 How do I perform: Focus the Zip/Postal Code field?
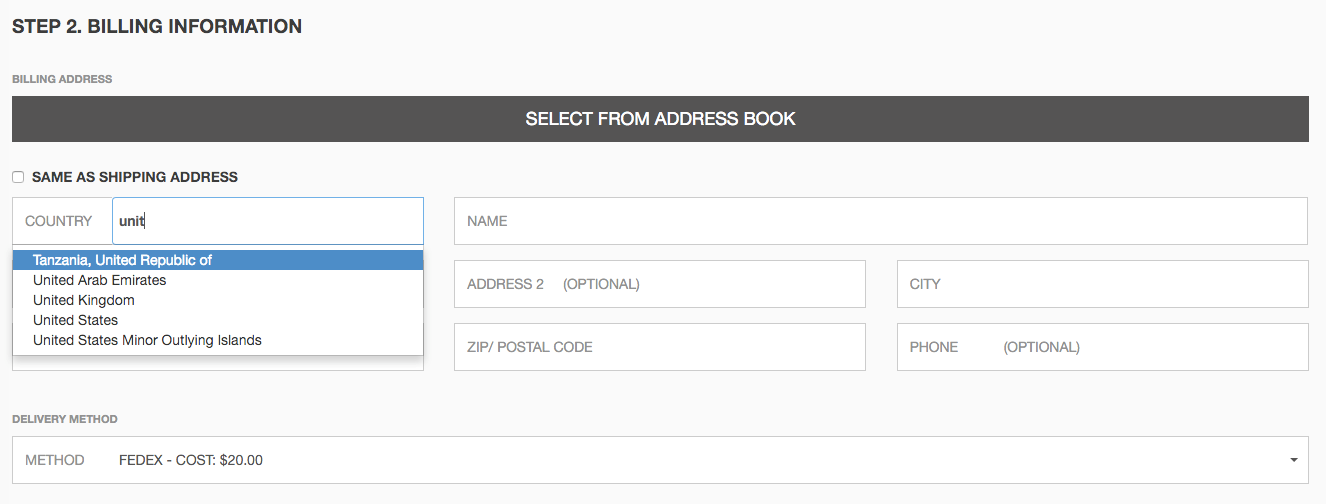(659, 347)
